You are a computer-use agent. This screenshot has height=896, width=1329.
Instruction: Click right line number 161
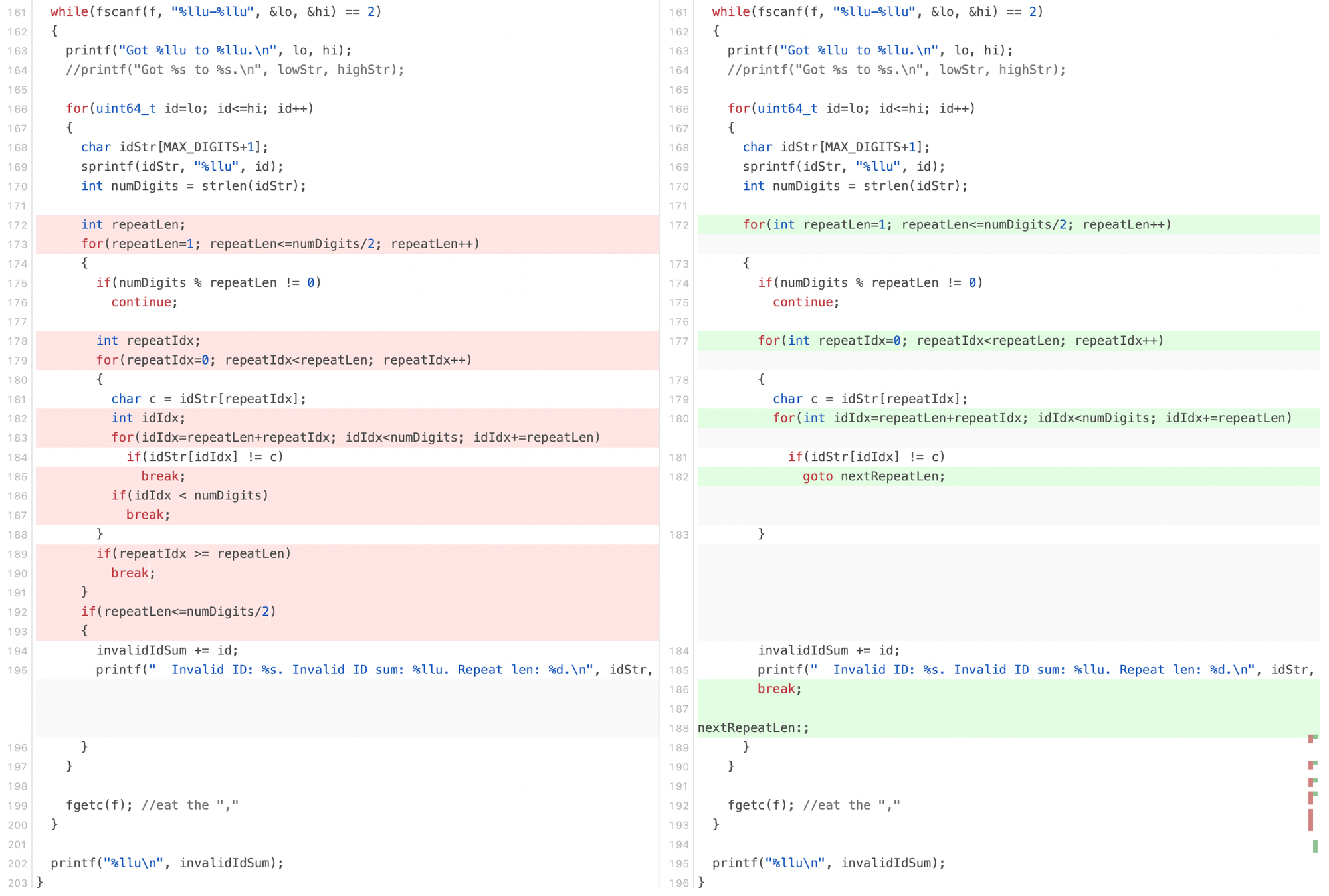pyautogui.click(x=678, y=12)
